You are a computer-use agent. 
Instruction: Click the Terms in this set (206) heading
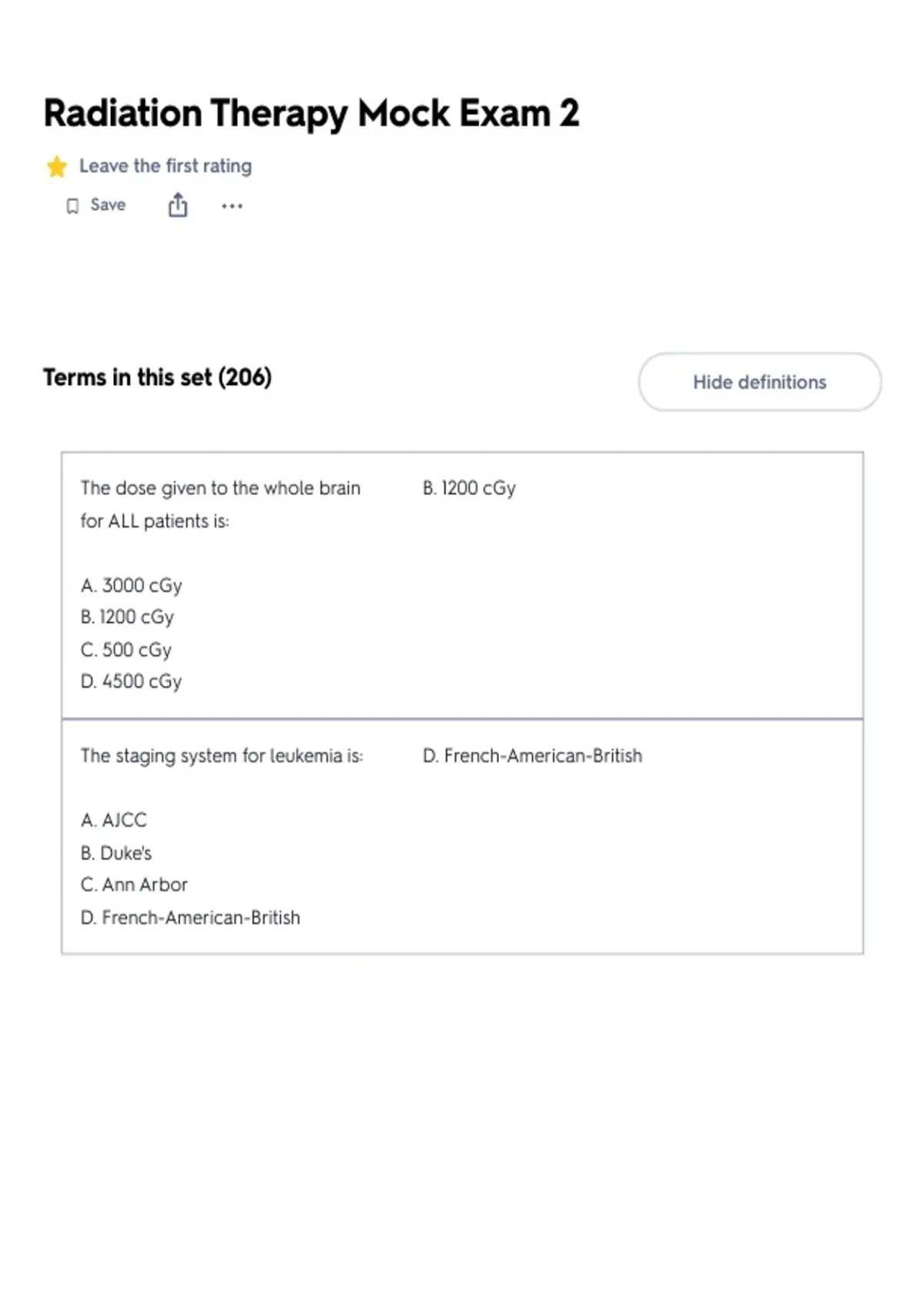click(158, 377)
